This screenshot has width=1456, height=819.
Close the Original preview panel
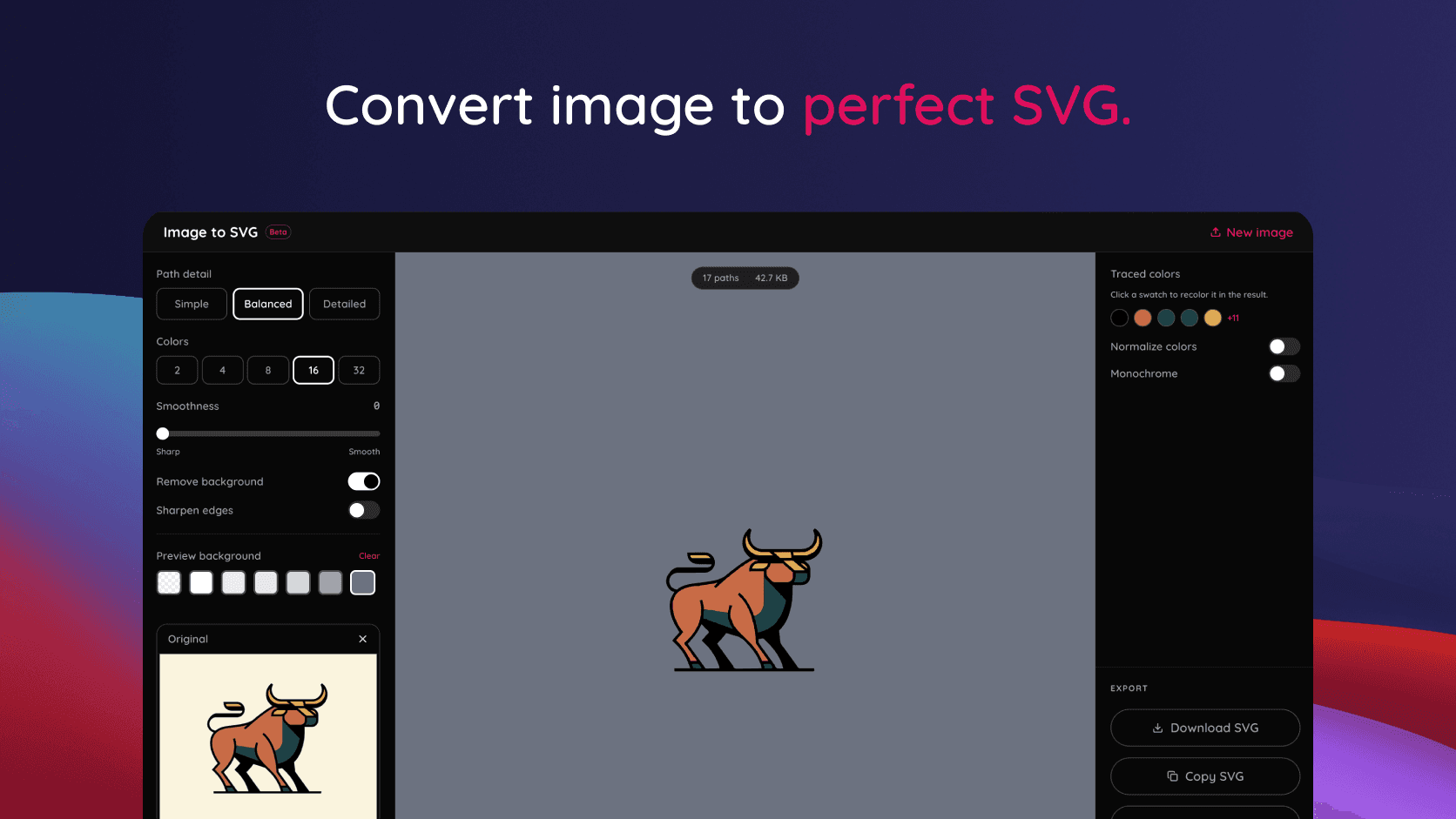tap(363, 639)
